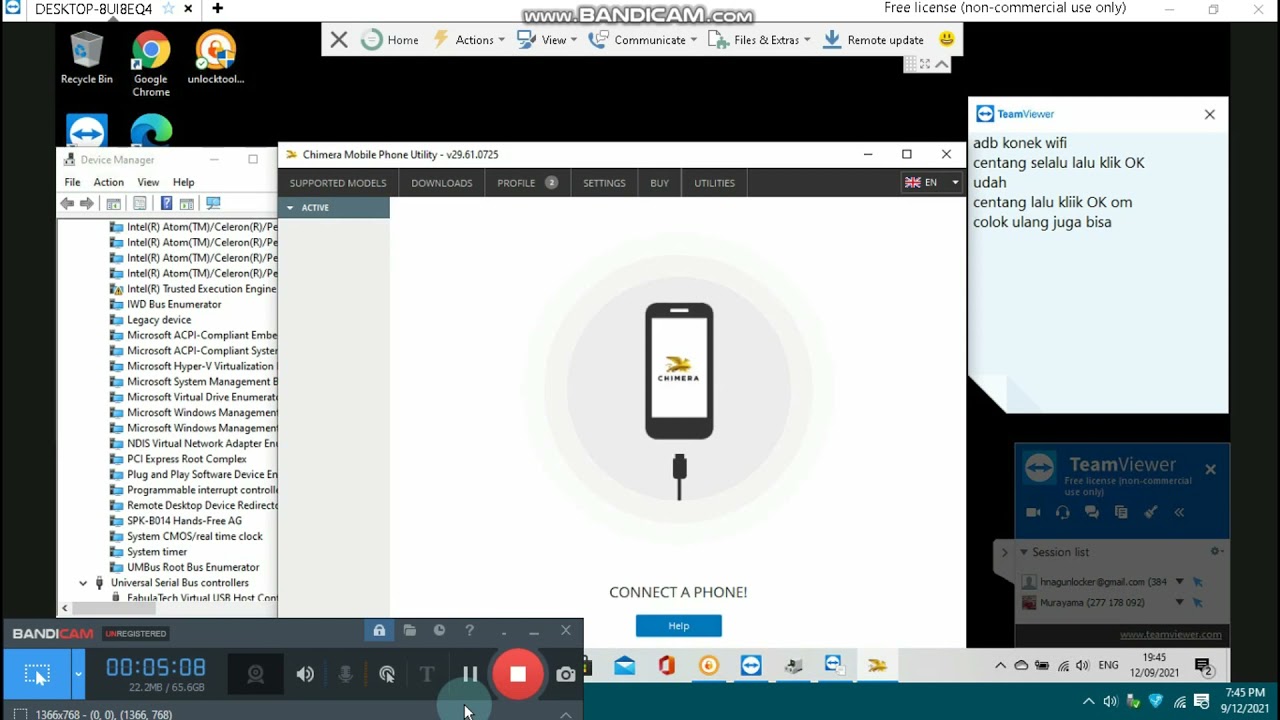The height and width of the screenshot is (720, 1280).
Task: Toggle Bandicam speaker sound recording
Action: pyautogui.click(x=305, y=674)
